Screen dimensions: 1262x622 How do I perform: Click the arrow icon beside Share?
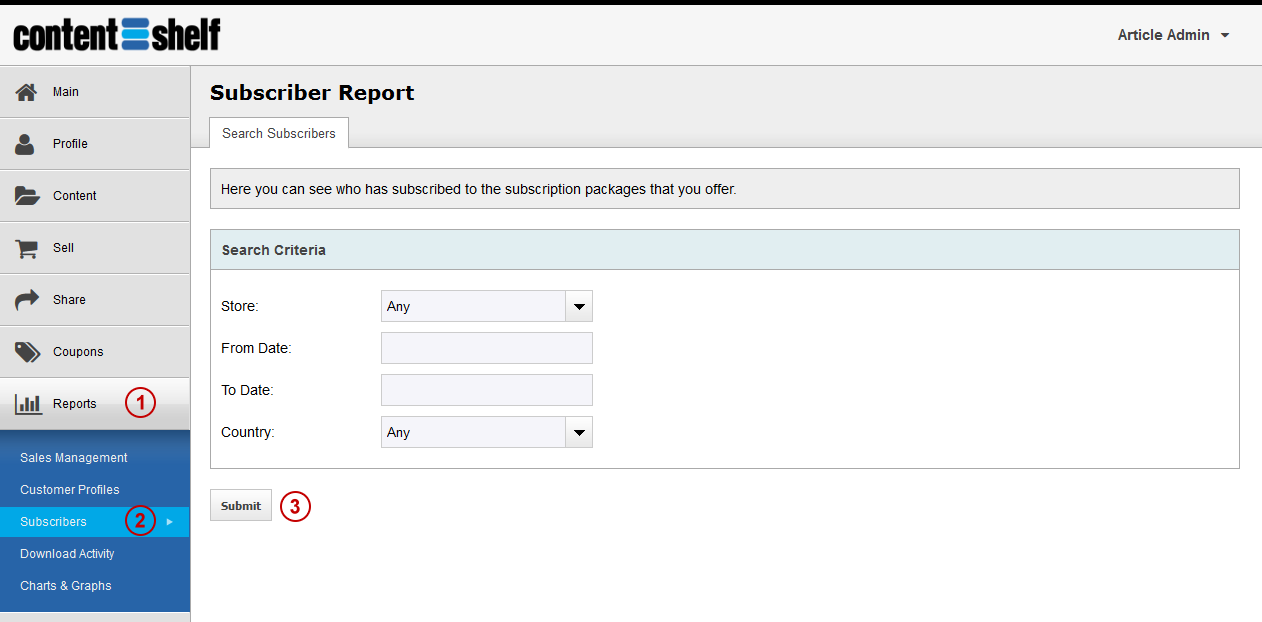coord(27,300)
